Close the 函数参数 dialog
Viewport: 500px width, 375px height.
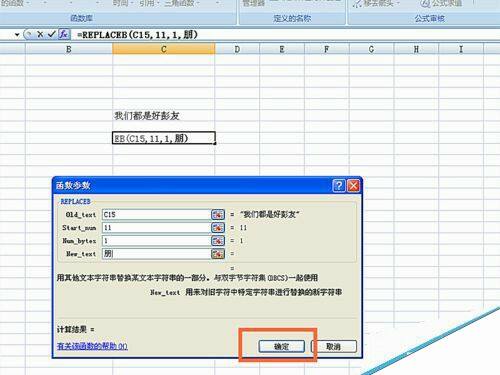[x=353, y=185]
